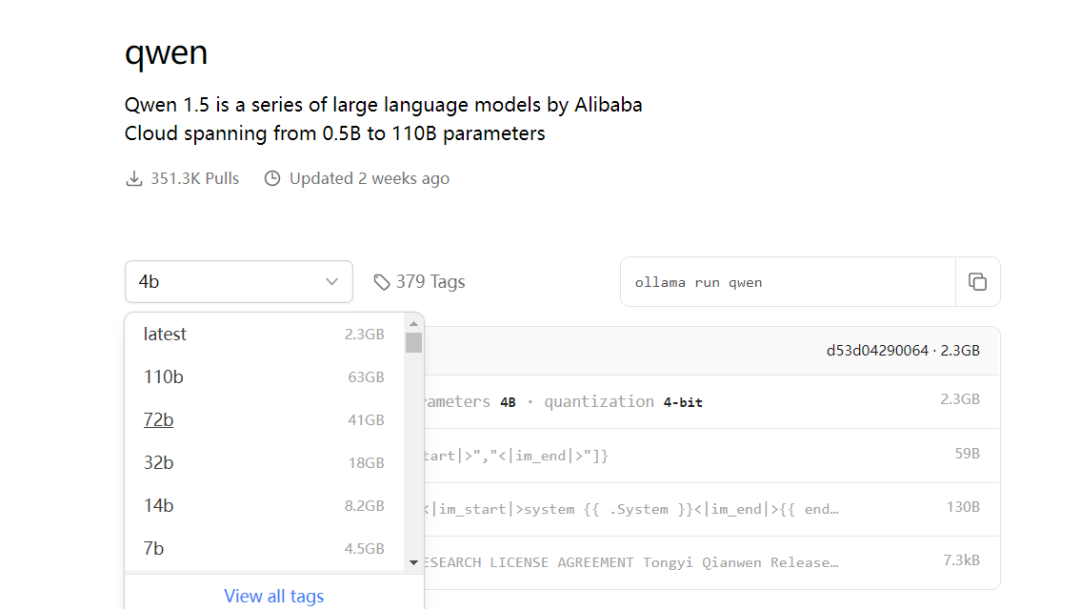Image resolution: width=1080 pixels, height=610 pixels.
Task: Select the latest tag option
Action: pyautogui.click(x=264, y=334)
